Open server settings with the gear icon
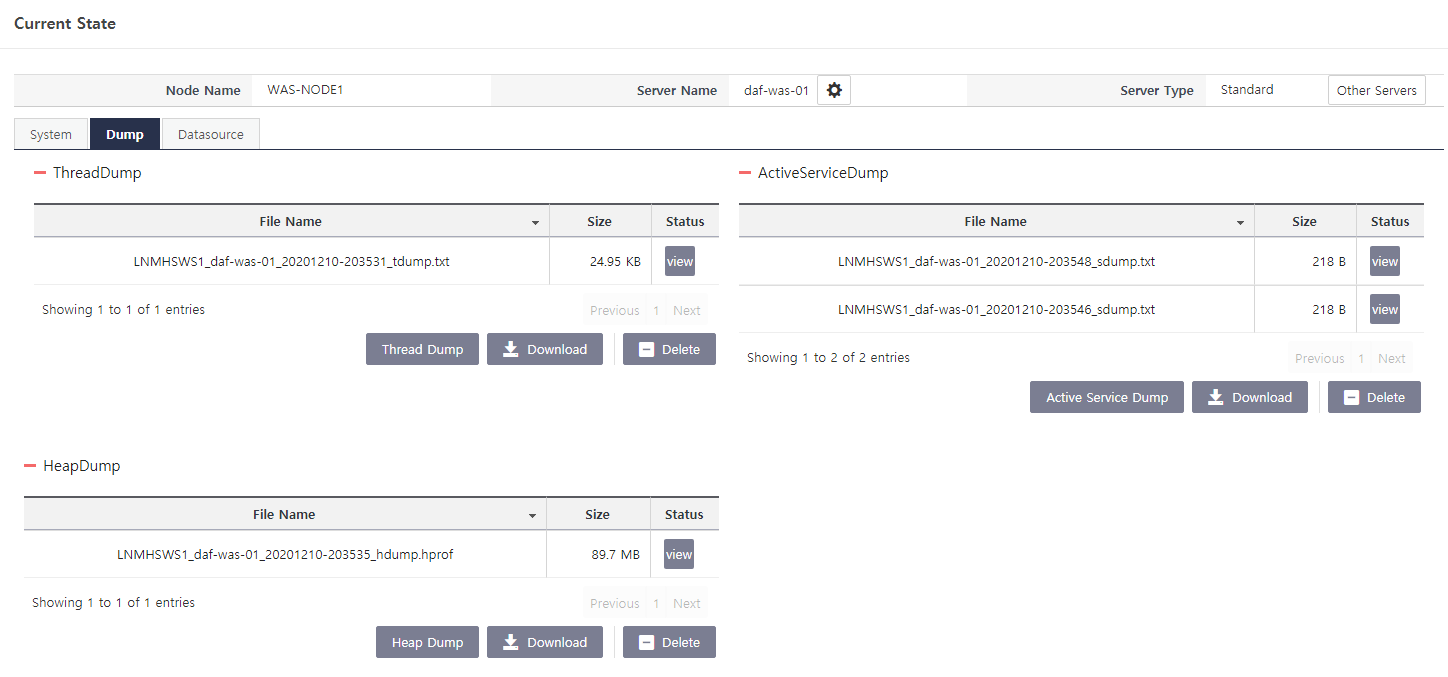 coord(833,89)
